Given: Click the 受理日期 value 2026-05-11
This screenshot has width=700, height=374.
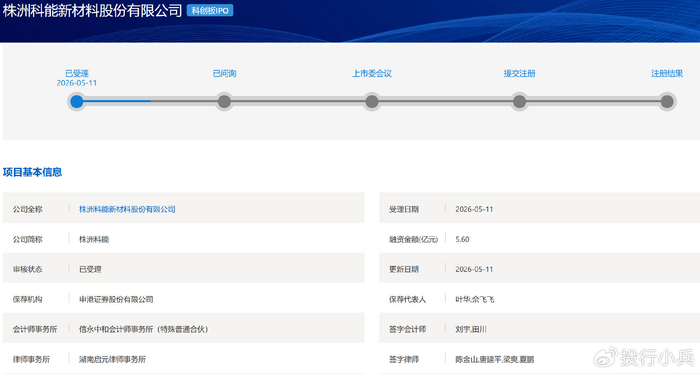Looking at the screenshot, I should (x=474, y=209).
